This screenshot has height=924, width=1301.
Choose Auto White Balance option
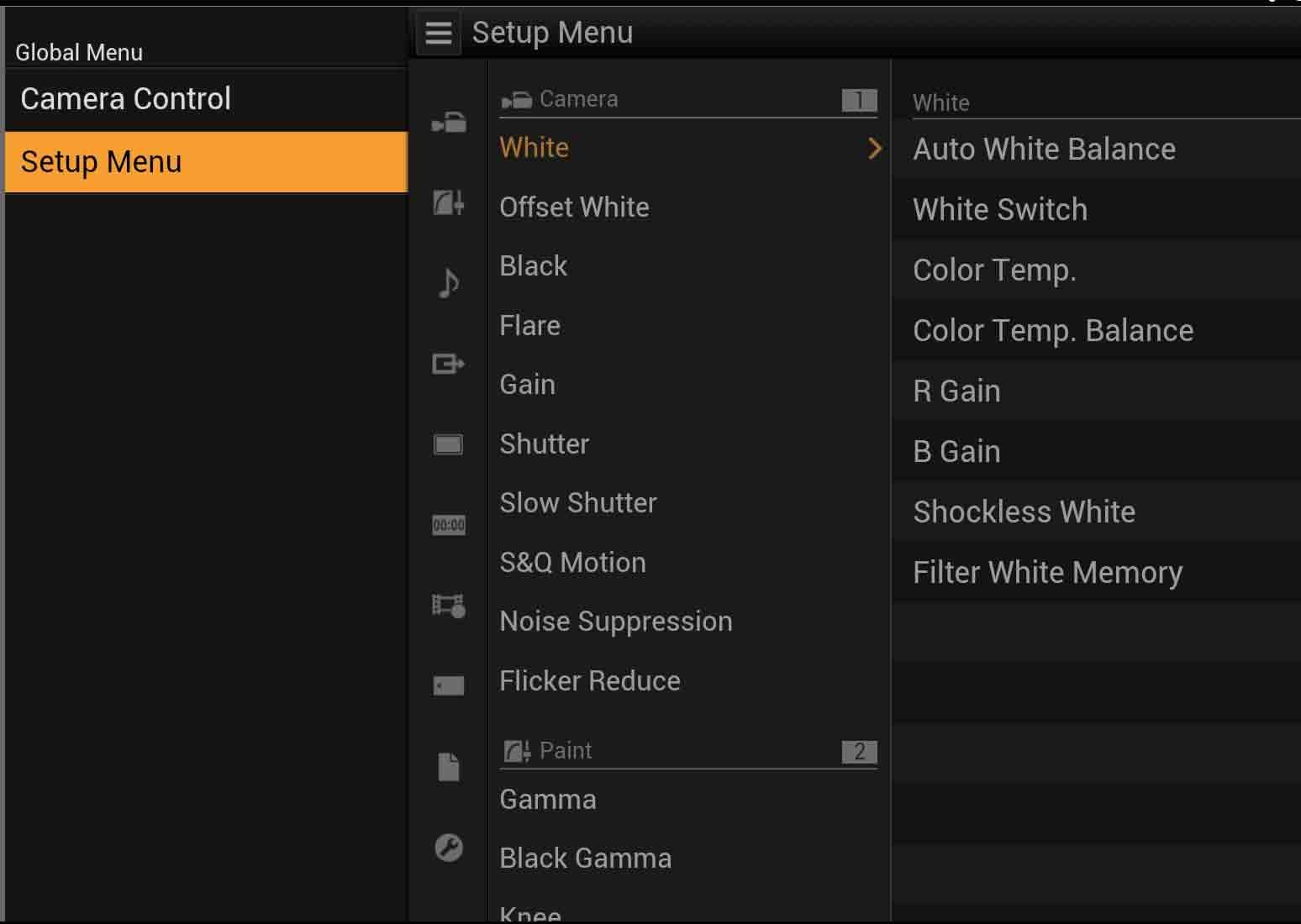coord(1044,150)
